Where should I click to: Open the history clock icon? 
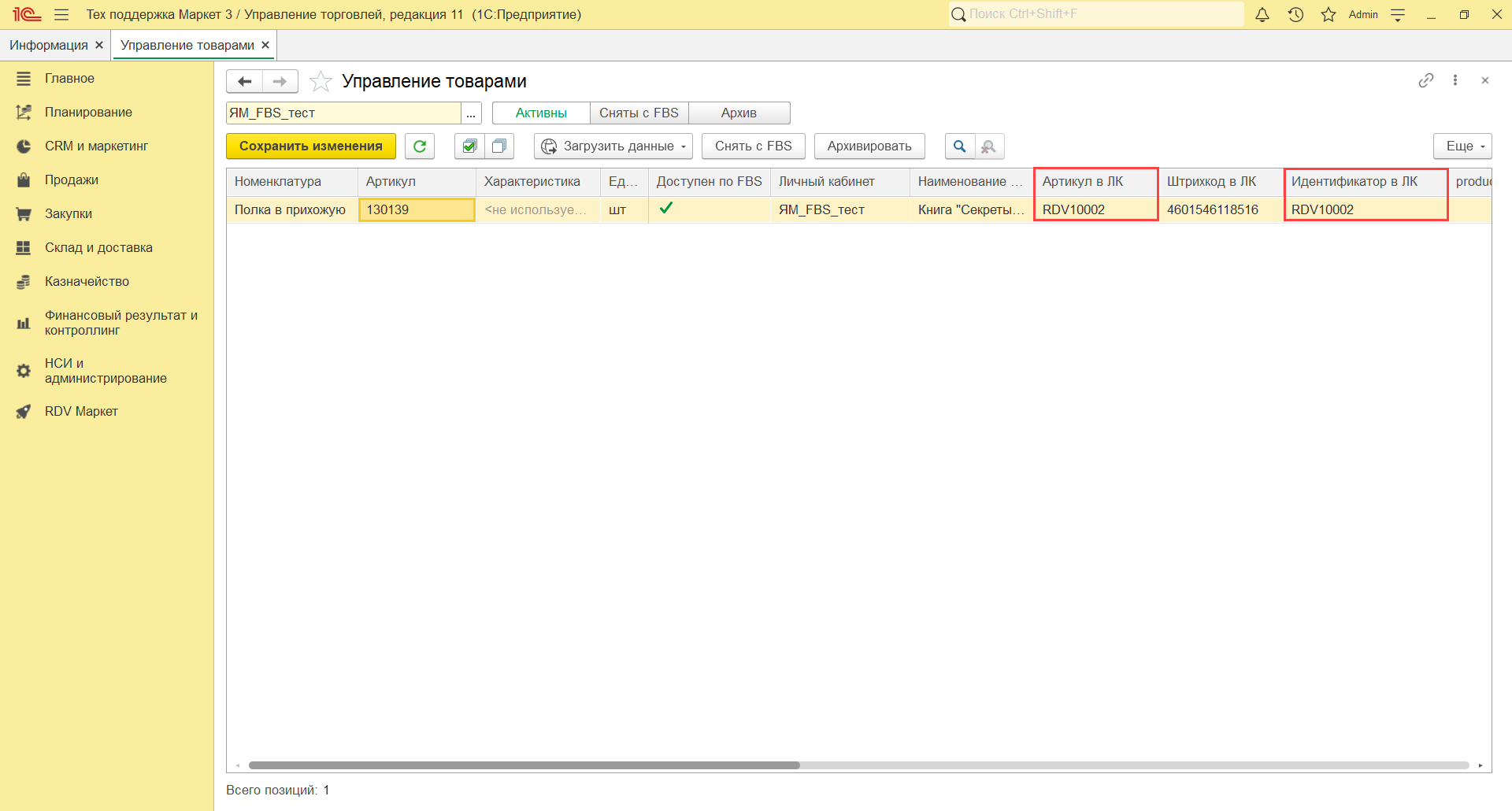[x=1295, y=15]
